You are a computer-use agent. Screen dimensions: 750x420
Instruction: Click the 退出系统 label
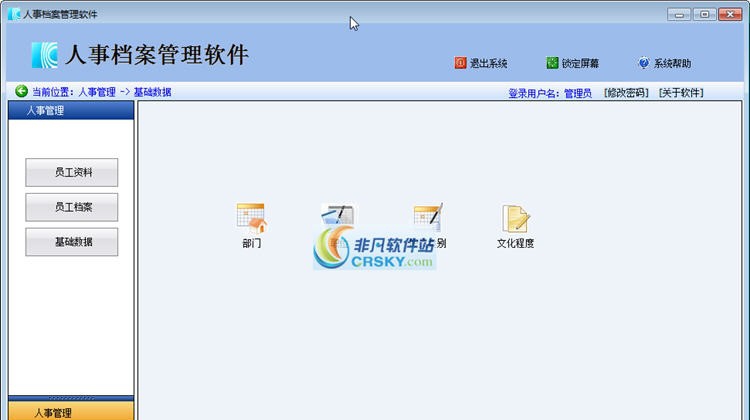point(488,63)
